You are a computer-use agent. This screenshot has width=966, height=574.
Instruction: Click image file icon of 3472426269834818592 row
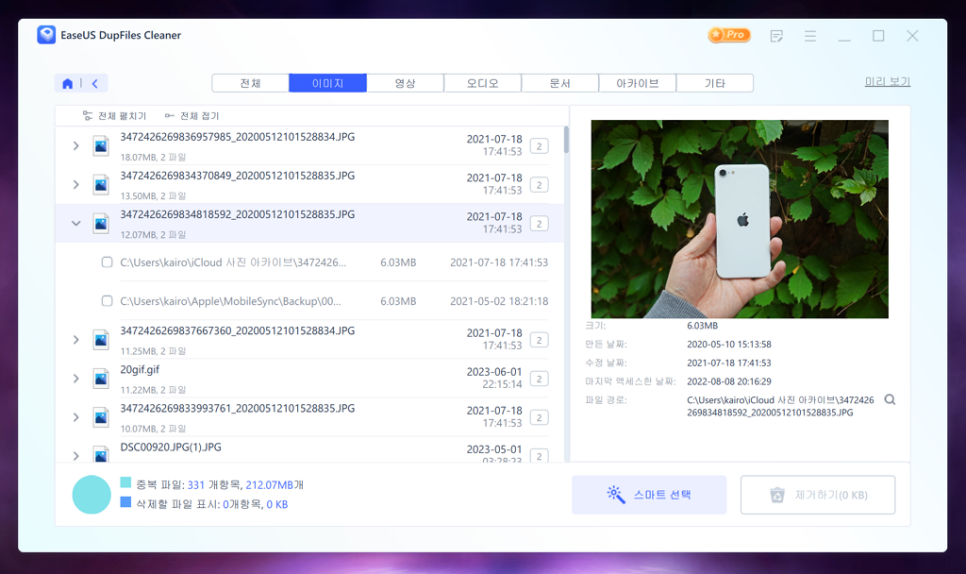pos(101,224)
